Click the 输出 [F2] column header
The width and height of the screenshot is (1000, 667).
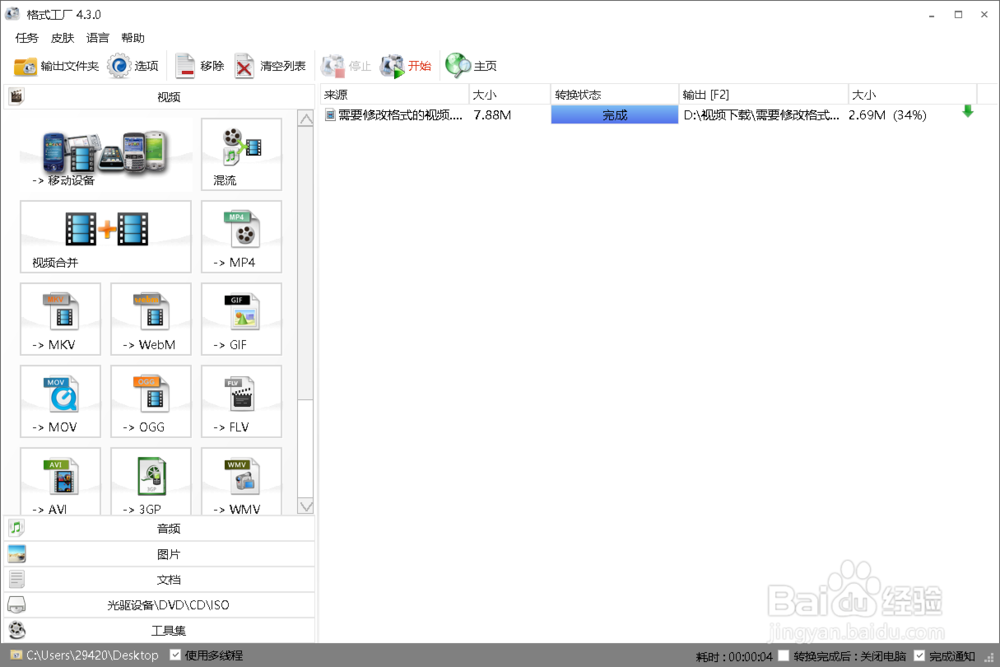pyautogui.click(x=763, y=94)
